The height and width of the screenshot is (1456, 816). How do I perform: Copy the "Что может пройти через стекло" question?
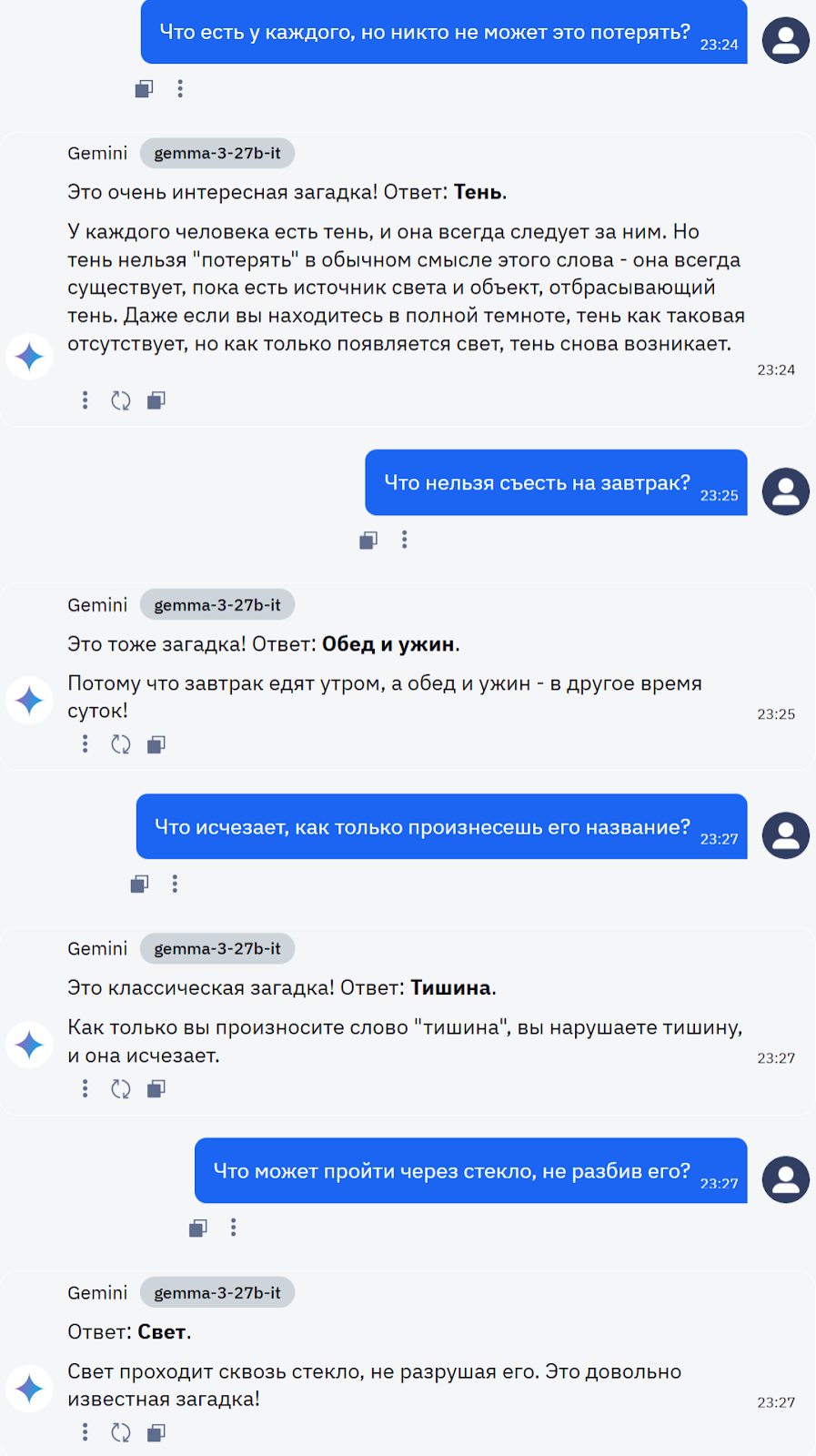click(196, 1227)
